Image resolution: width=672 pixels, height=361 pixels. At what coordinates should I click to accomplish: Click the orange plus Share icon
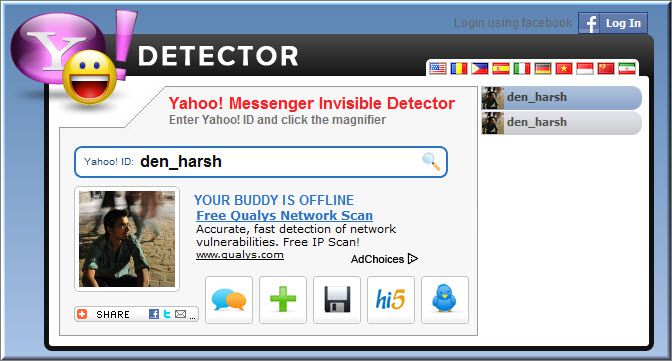pos(82,314)
